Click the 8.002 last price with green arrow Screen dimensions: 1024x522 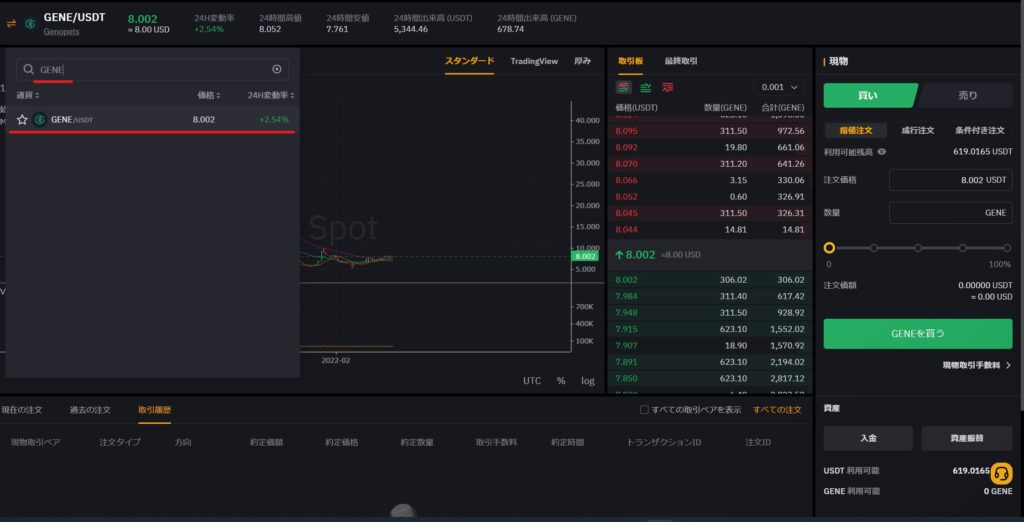pos(635,254)
